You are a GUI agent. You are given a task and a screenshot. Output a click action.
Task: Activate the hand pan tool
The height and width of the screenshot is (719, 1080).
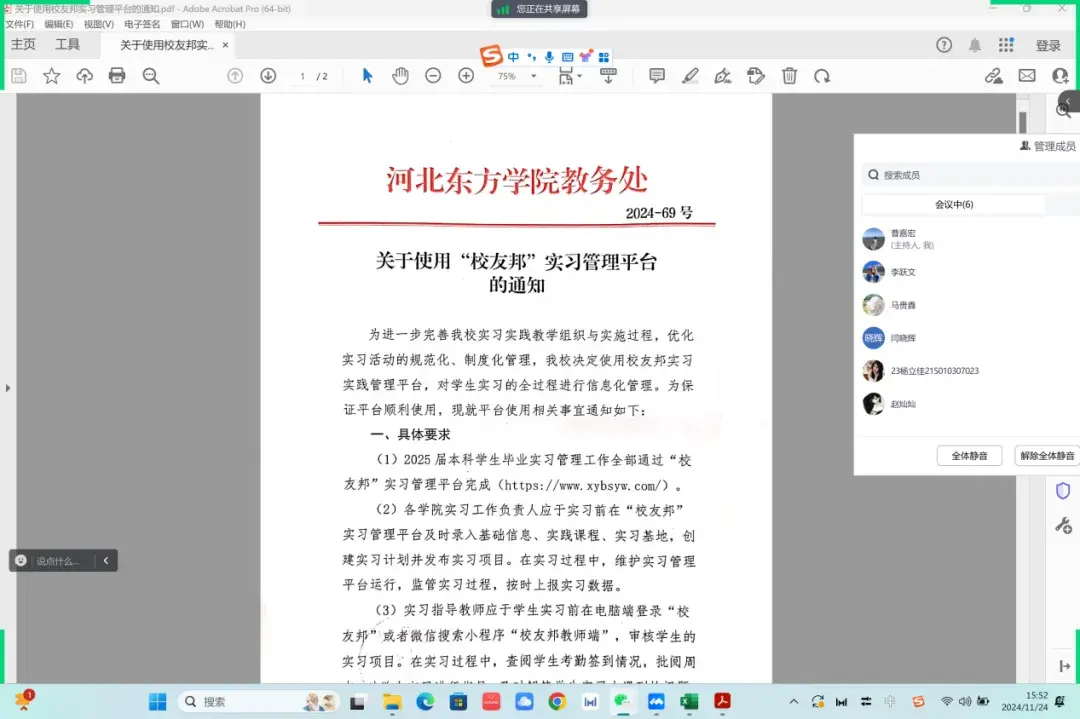pos(400,76)
